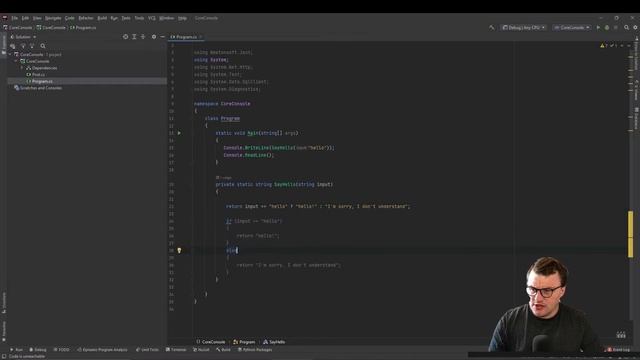Image resolution: width=640 pixels, height=360 pixels.
Task: Open the TODO tool window
Action: 62,350
